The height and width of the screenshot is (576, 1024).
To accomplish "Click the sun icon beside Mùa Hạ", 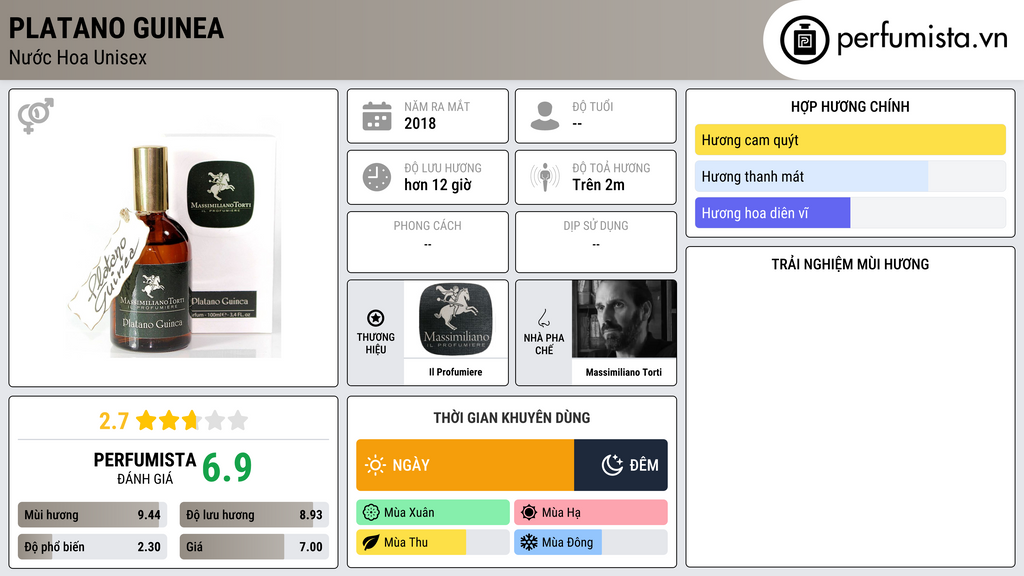I will 529,513.
